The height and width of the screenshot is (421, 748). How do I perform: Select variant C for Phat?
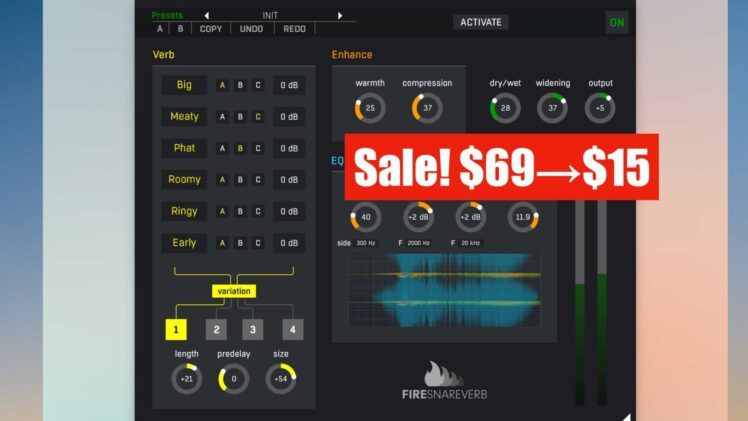[x=258, y=148]
